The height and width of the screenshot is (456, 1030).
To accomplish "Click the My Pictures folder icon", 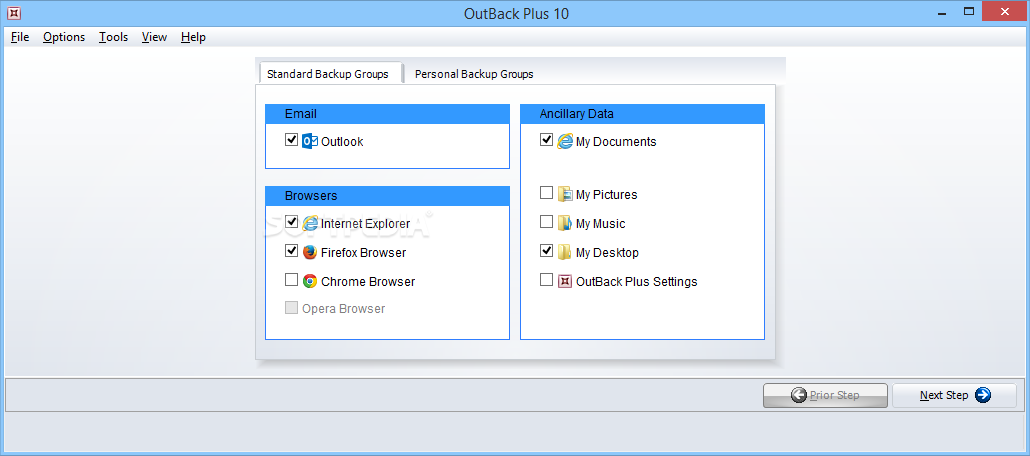I will pyautogui.click(x=565, y=194).
